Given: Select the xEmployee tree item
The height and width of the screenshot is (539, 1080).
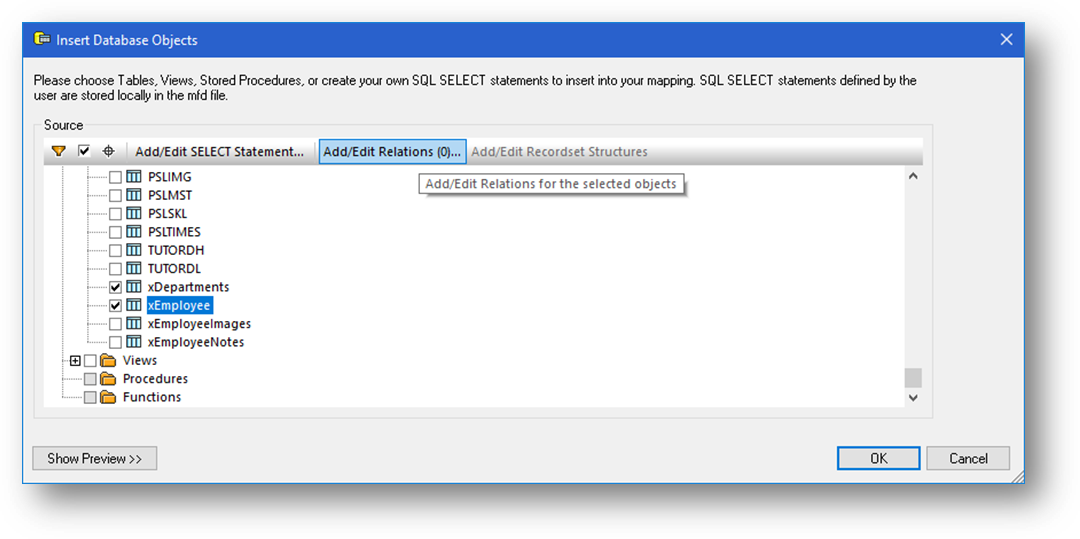Looking at the screenshot, I should point(179,305).
